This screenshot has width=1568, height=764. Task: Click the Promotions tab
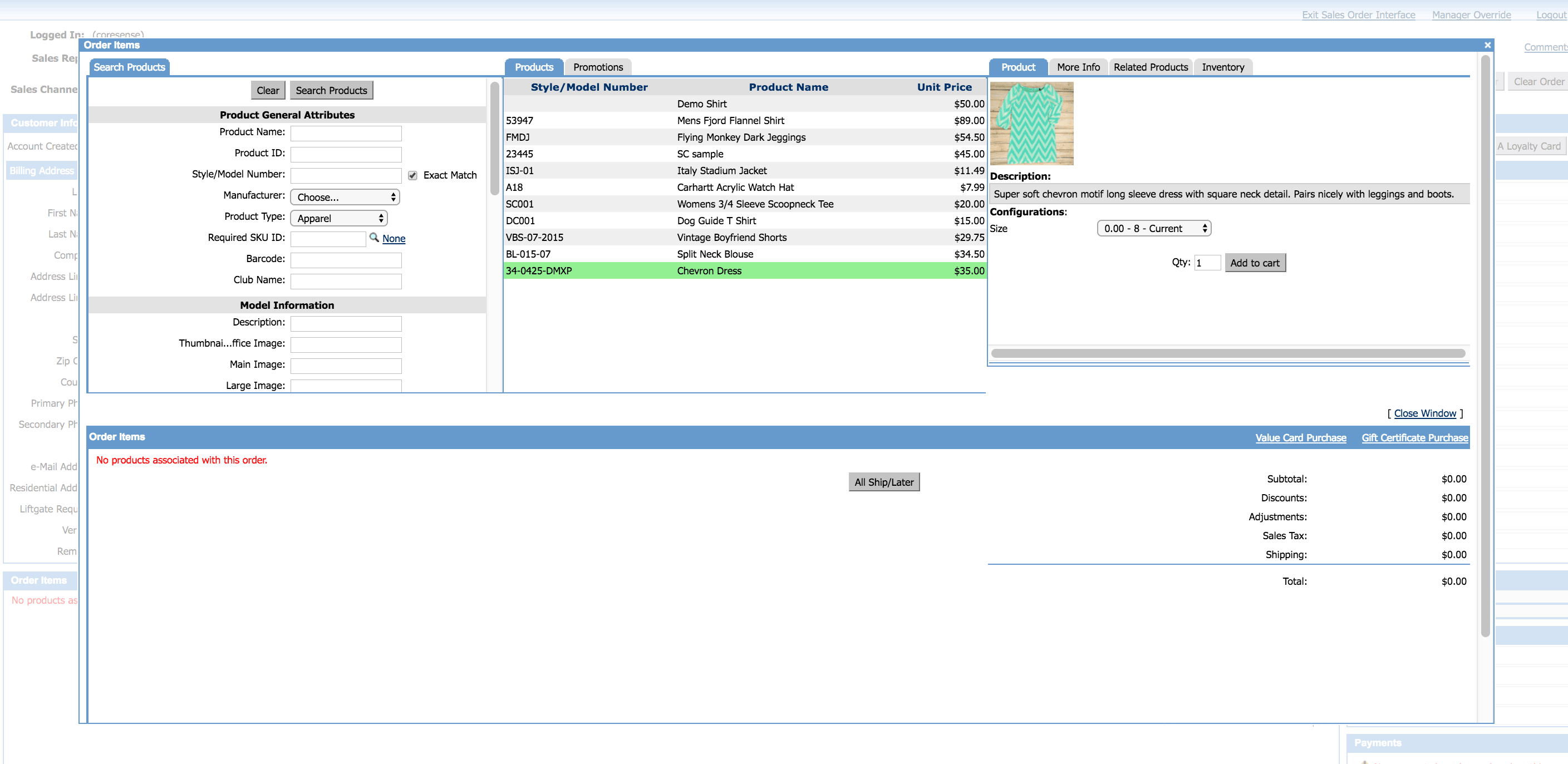point(597,67)
